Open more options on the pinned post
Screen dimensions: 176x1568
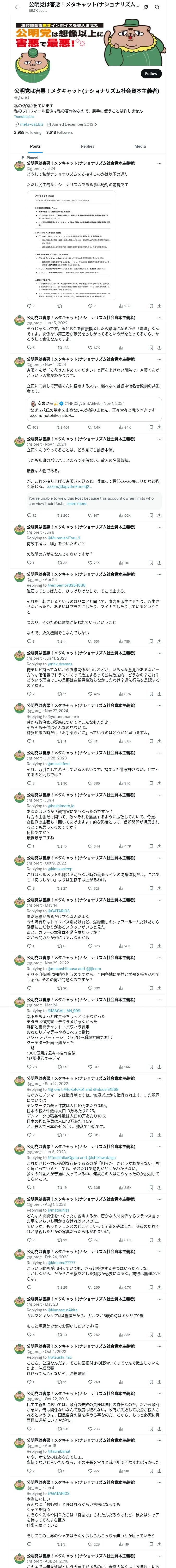(160, 164)
